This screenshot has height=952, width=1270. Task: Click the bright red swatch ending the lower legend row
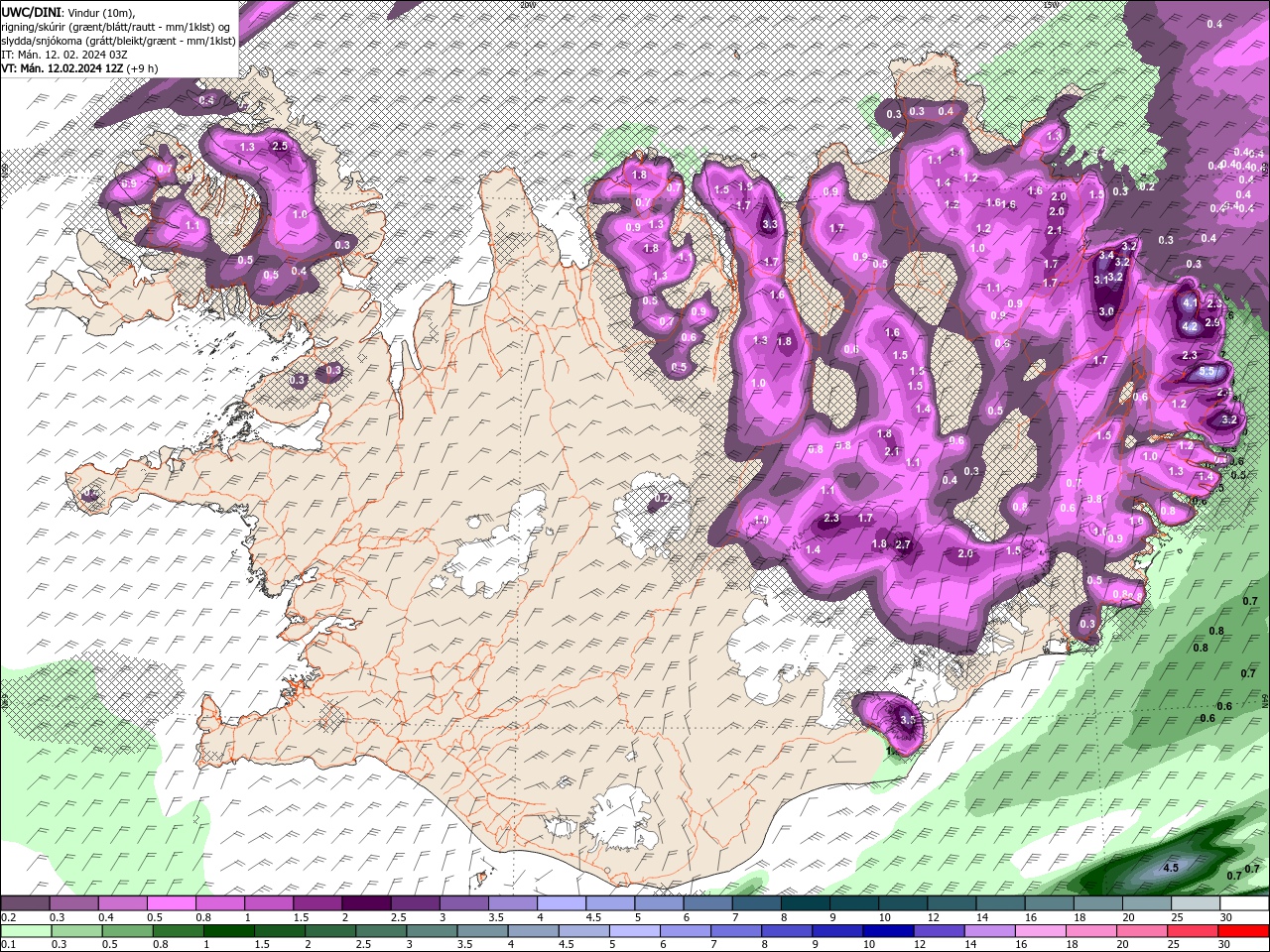(x=1243, y=931)
